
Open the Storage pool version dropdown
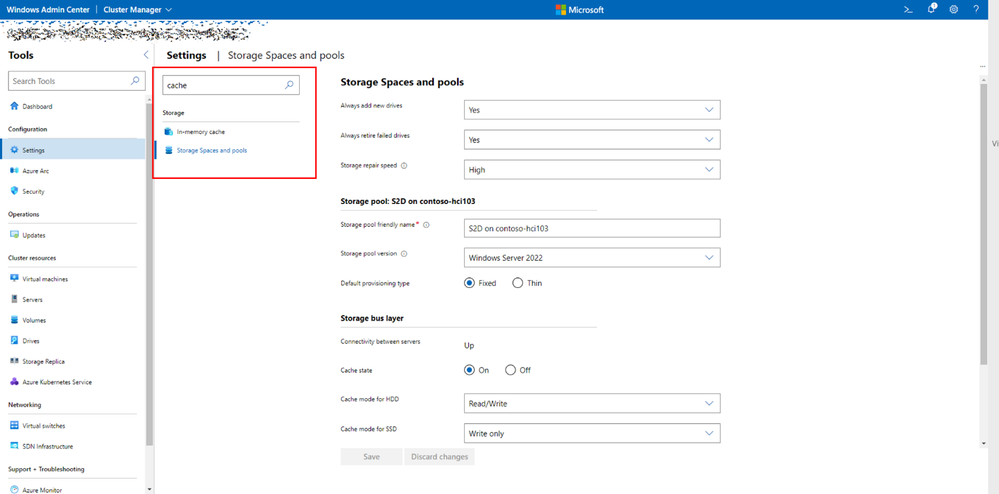[x=592, y=258]
